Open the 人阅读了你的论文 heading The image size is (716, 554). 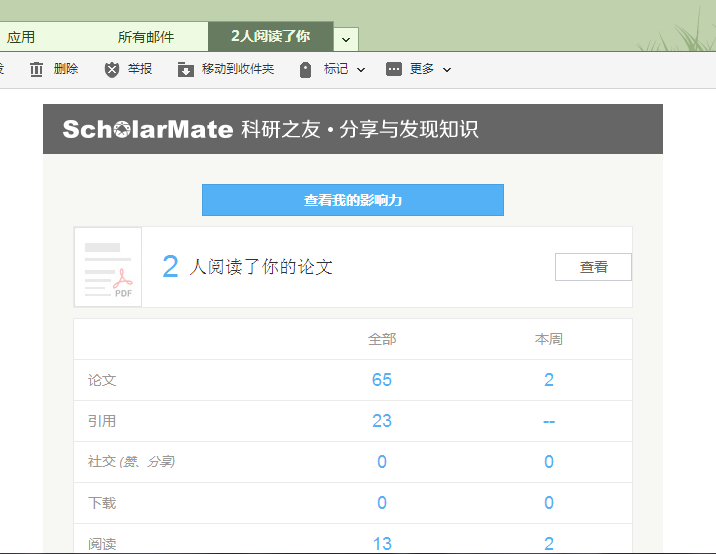pos(261,267)
